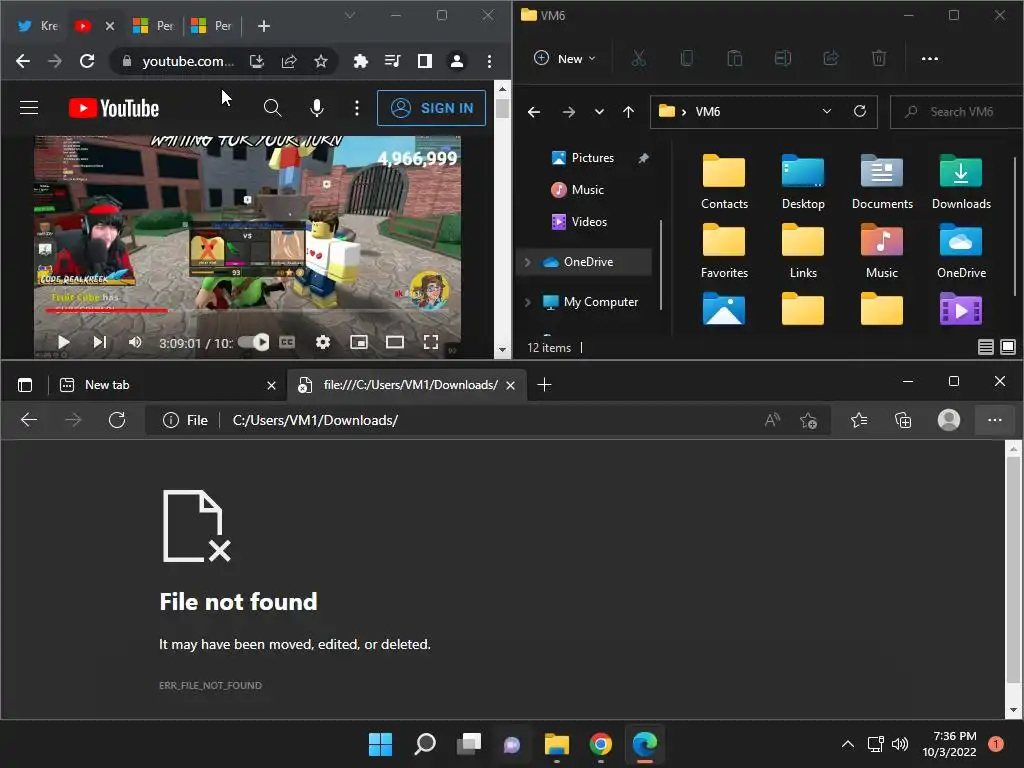Toggle closed captions on the video

point(287,342)
